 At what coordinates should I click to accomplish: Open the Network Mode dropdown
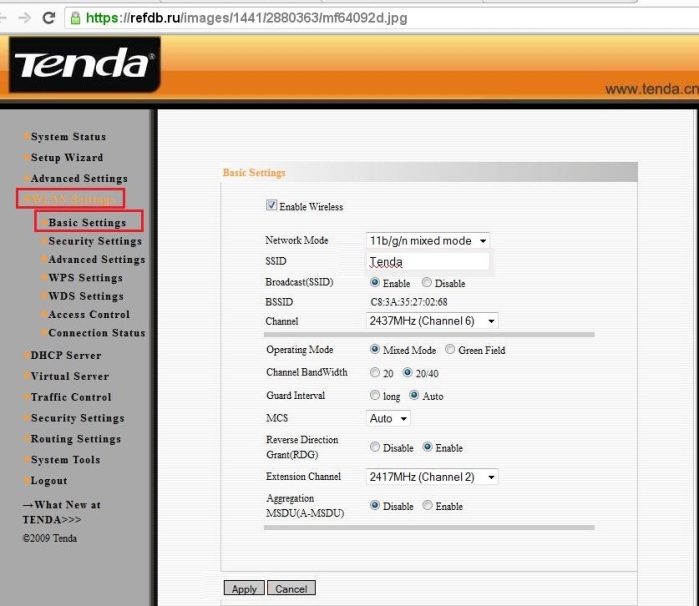click(x=428, y=241)
